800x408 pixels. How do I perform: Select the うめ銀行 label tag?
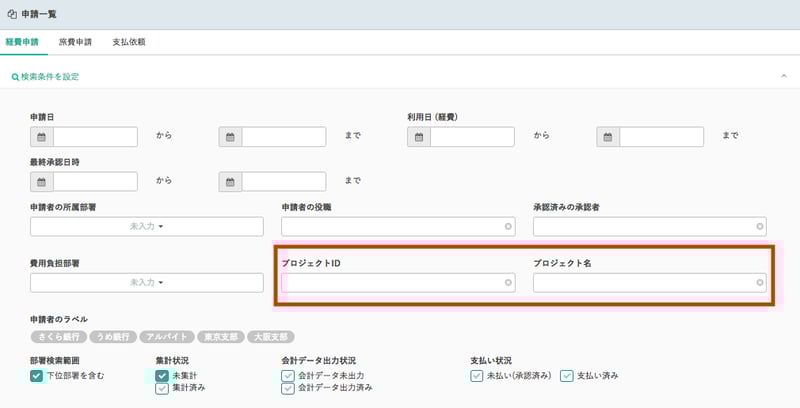[113, 337]
